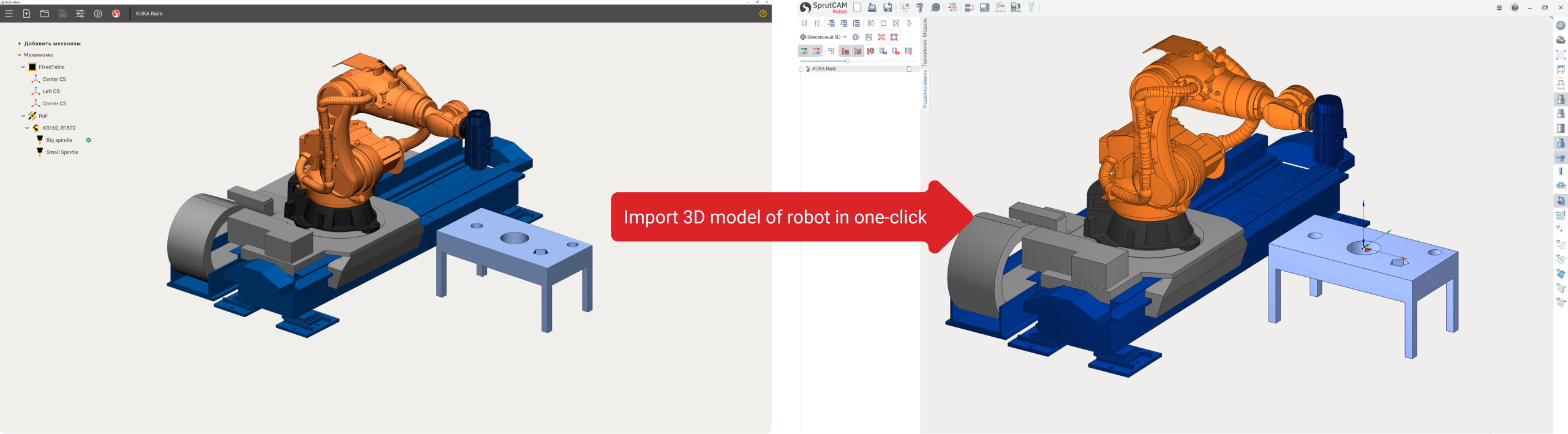Click the green check beside Big spindle
Image resolution: width=1568 pixels, height=434 pixels.
tap(89, 140)
